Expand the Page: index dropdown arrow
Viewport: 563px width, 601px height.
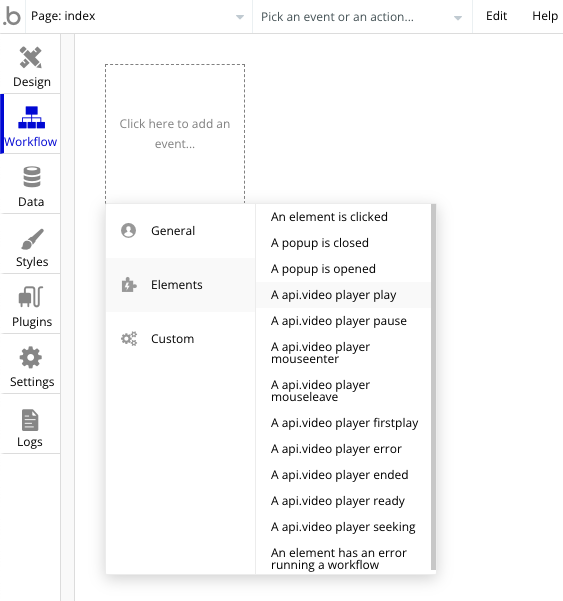pos(240,17)
